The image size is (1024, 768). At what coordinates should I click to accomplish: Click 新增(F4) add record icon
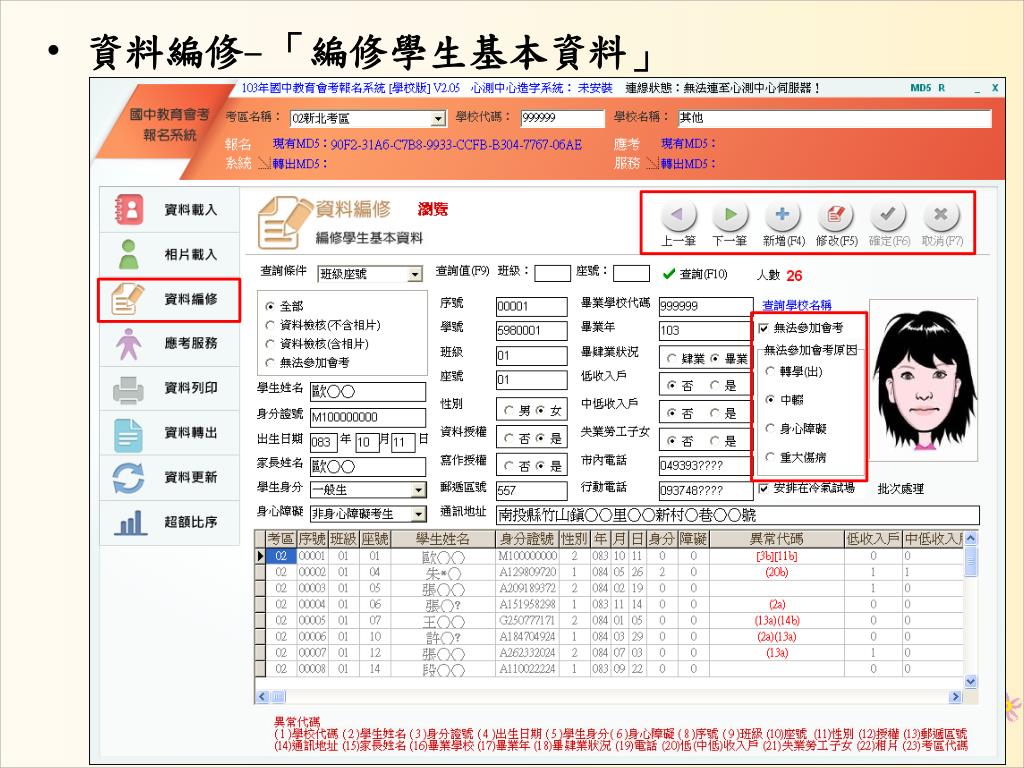(783, 214)
